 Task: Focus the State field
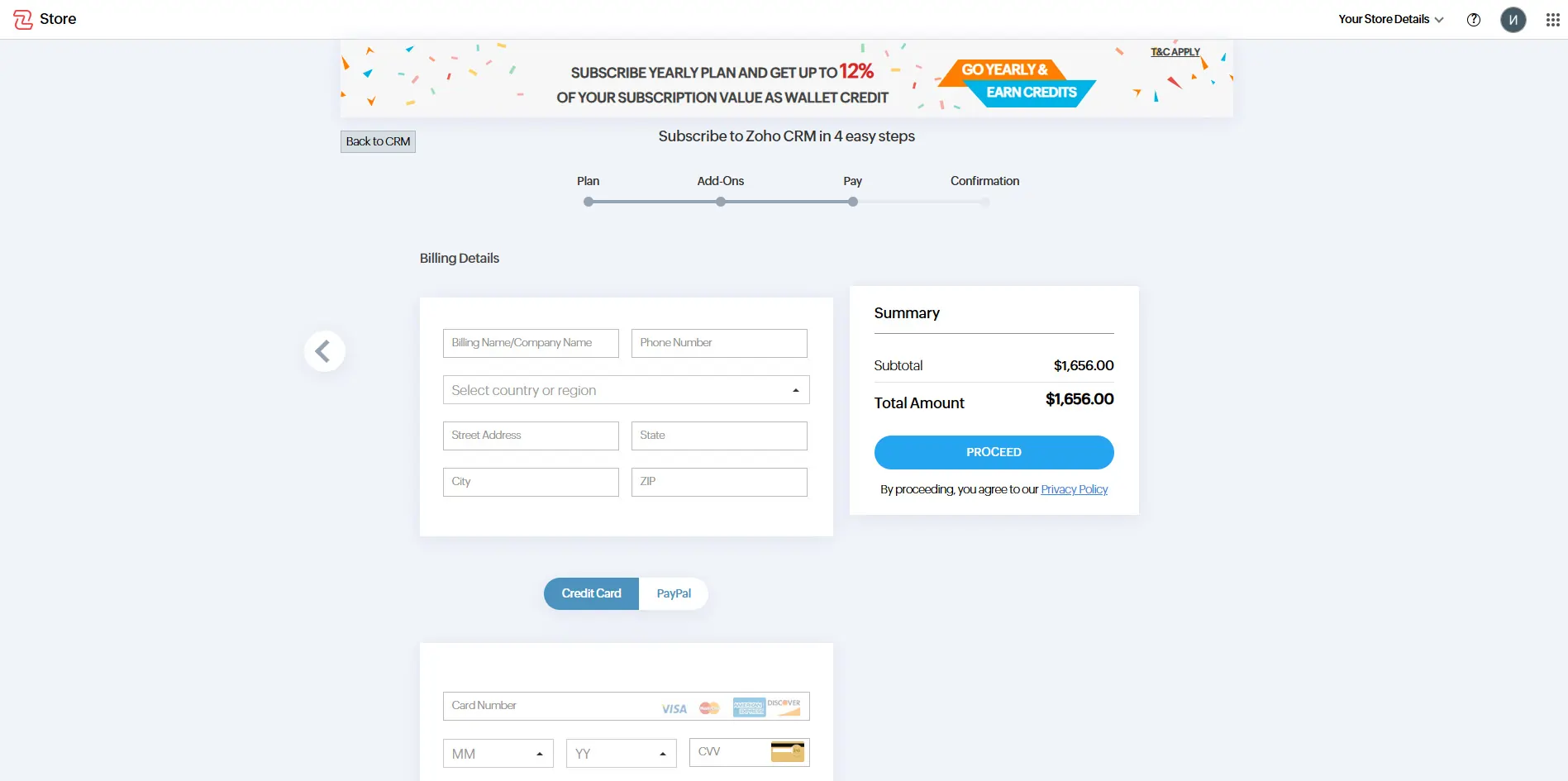tap(719, 436)
